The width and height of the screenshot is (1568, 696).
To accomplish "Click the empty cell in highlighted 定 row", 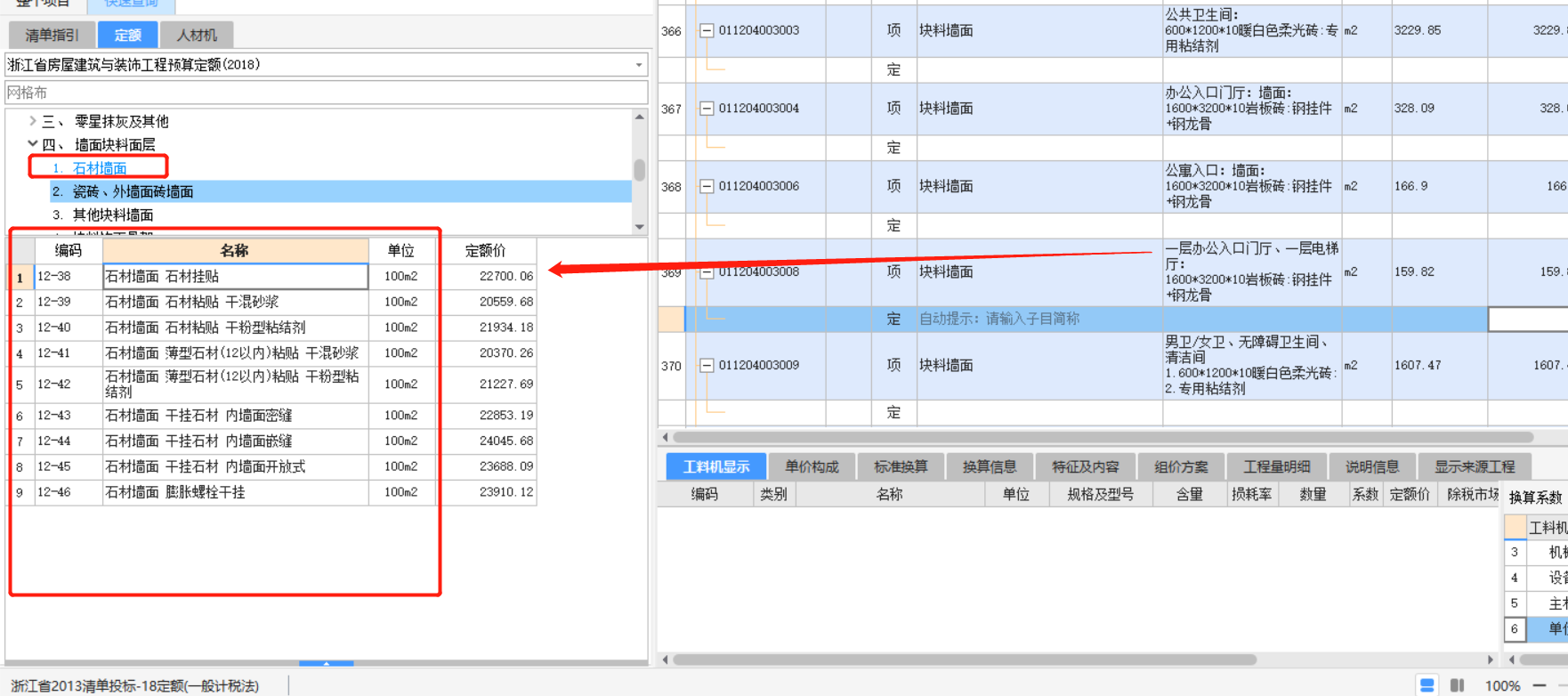I will (x=1528, y=319).
